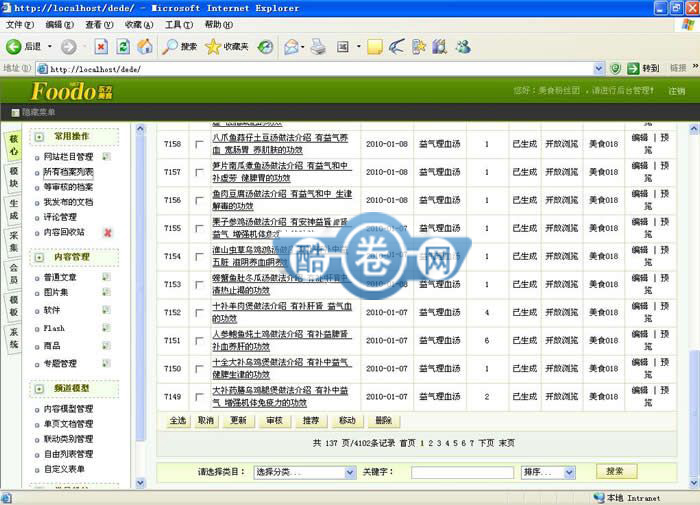This screenshot has height=505, width=700.
Task: Open the 工具 menu
Action: (x=179, y=25)
